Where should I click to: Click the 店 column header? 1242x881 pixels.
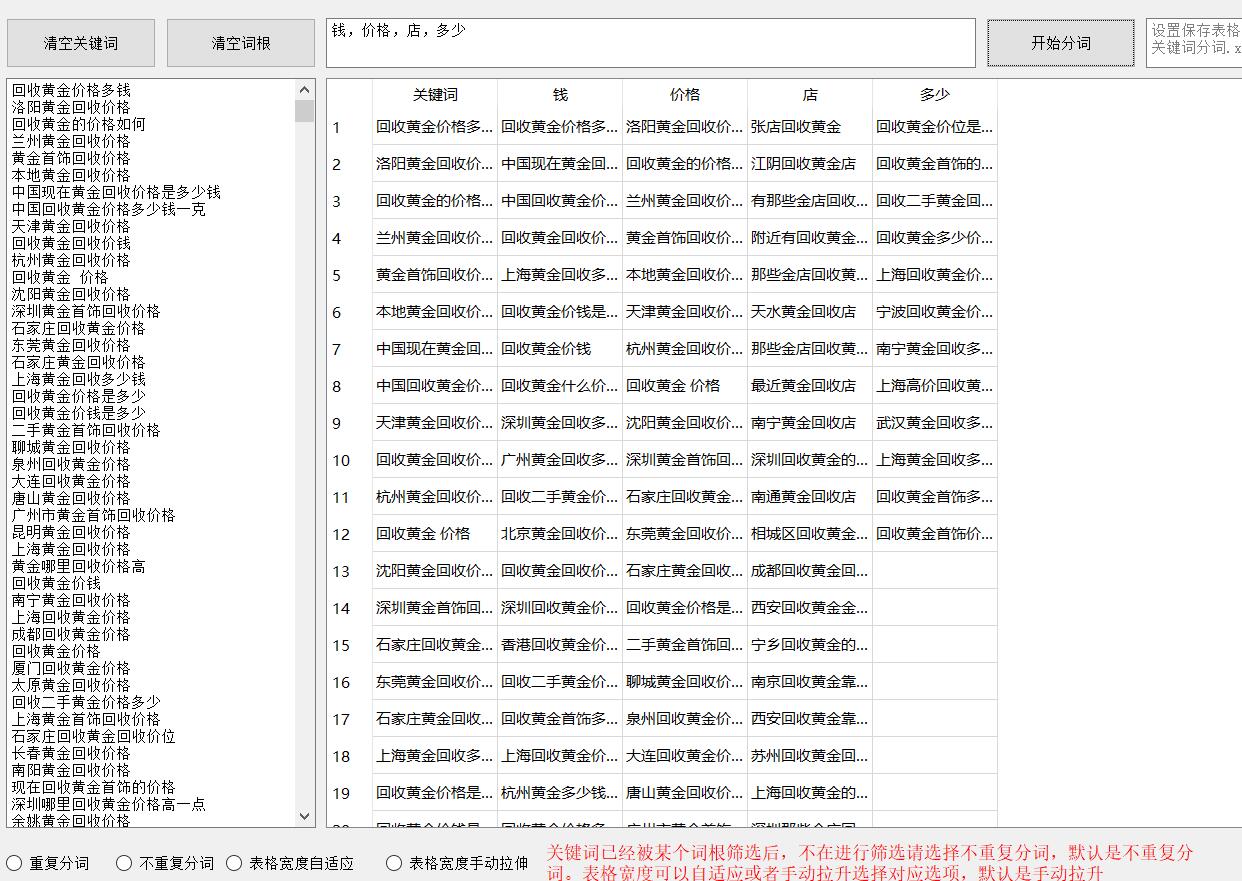(x=809, y=95)
